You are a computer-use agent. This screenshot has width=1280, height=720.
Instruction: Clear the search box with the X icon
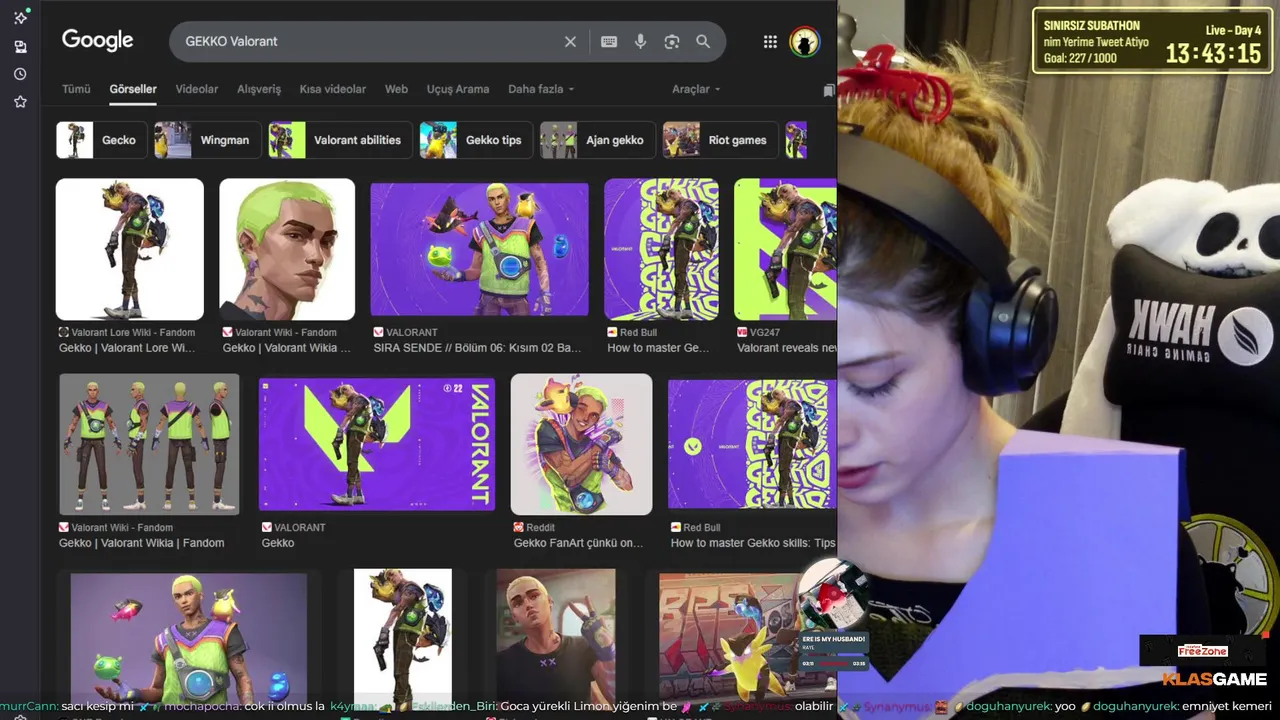[570, 41]
